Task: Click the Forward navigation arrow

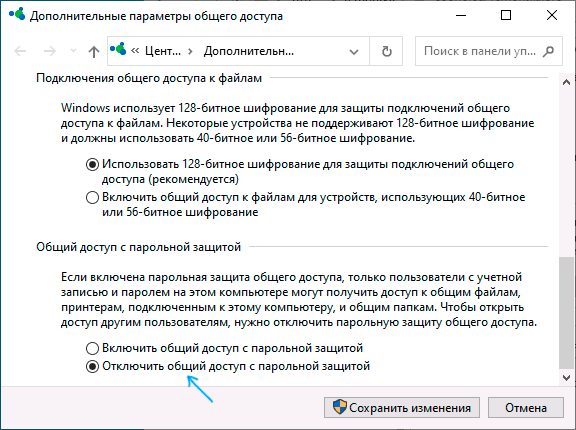Action: (49, 51)
